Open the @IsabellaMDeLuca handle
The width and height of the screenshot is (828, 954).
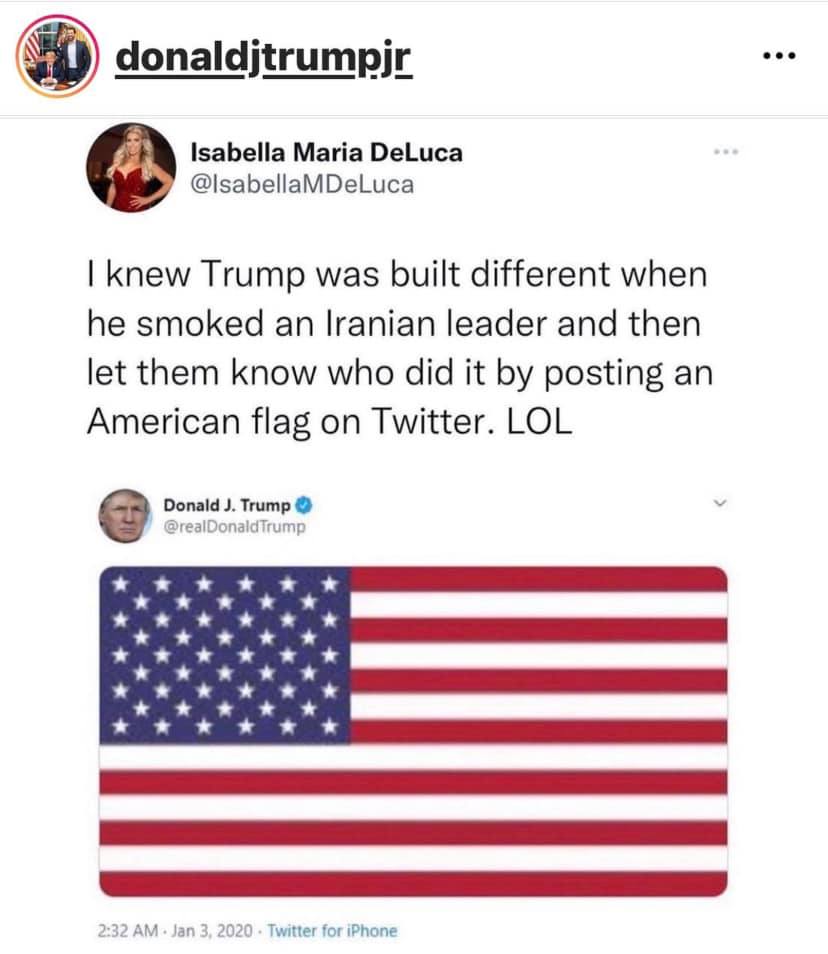(301, 184)
